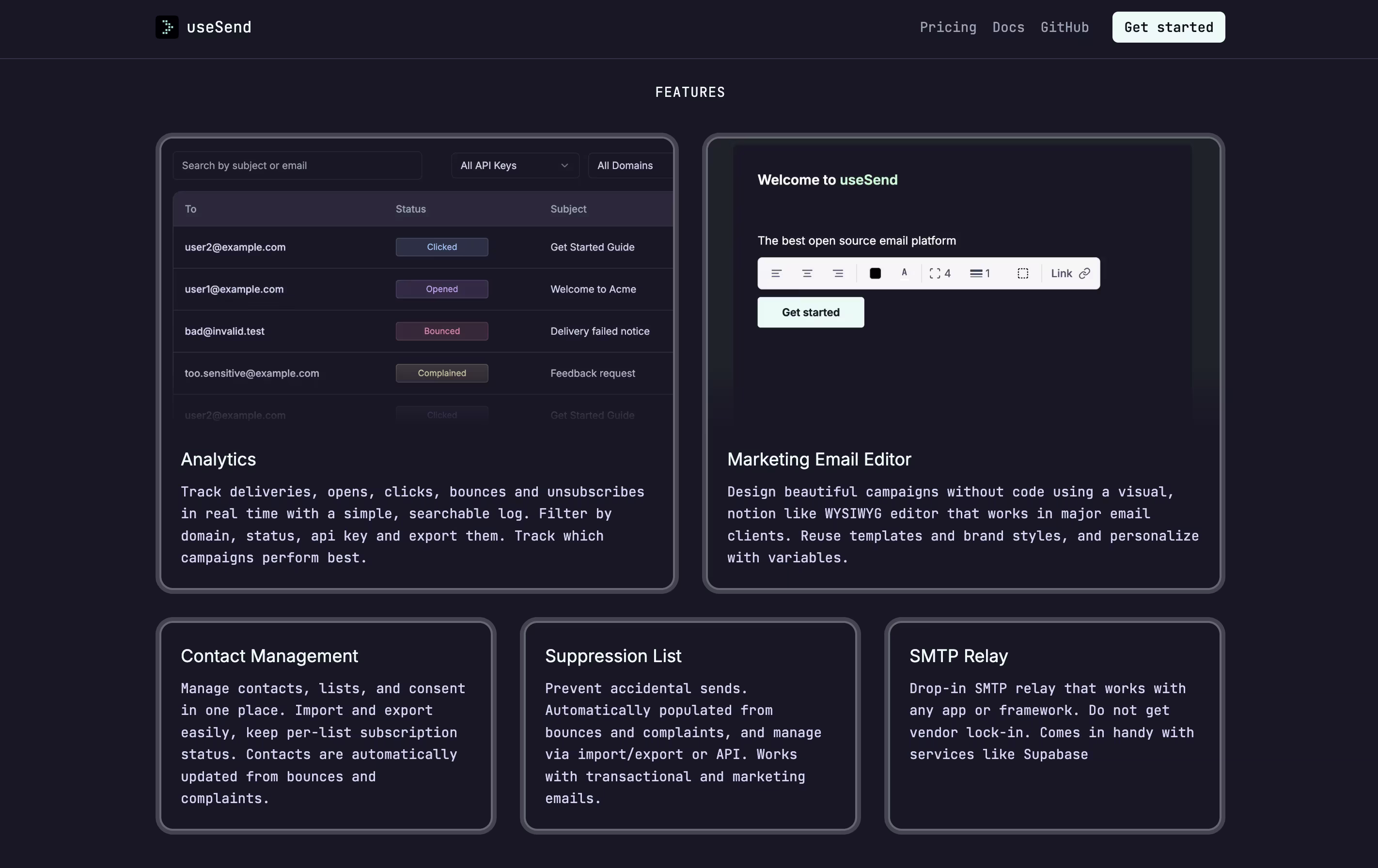Select the left align icon in the editor toolbar

pyautogui.click(x=777, y=273)
